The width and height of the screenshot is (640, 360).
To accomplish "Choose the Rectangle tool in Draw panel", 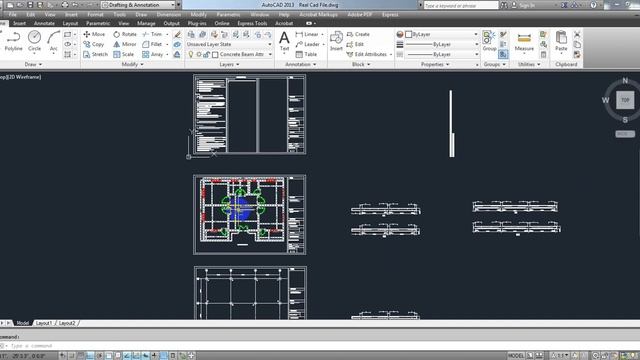I will (x=68, y=34).
